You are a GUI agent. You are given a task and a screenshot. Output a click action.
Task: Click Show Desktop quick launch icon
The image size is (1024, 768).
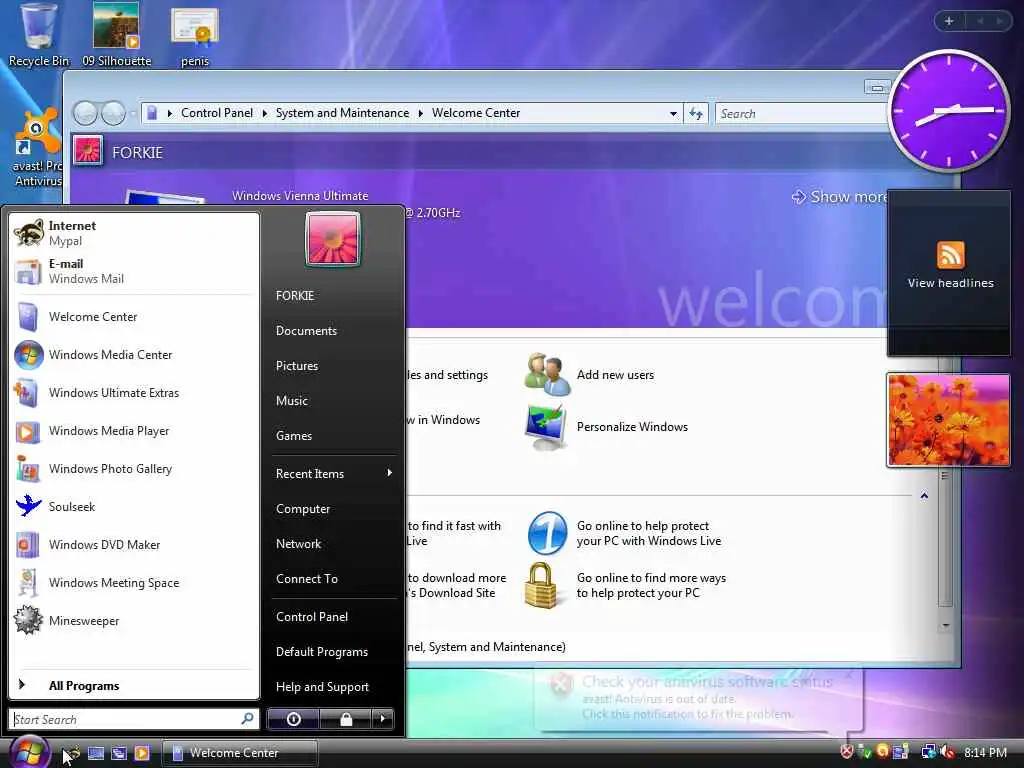coord(96,753)
